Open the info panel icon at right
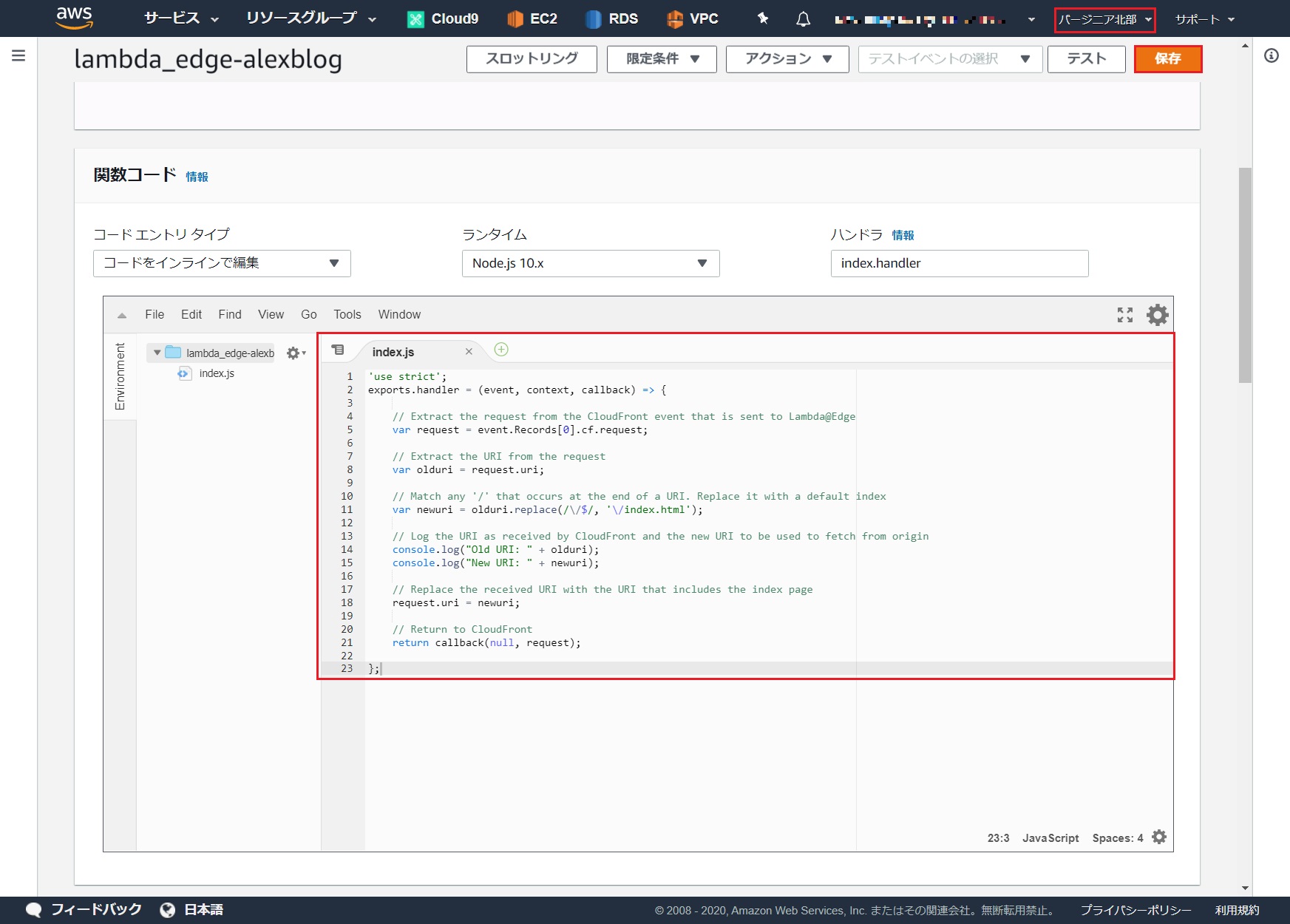 (1271, 55)
